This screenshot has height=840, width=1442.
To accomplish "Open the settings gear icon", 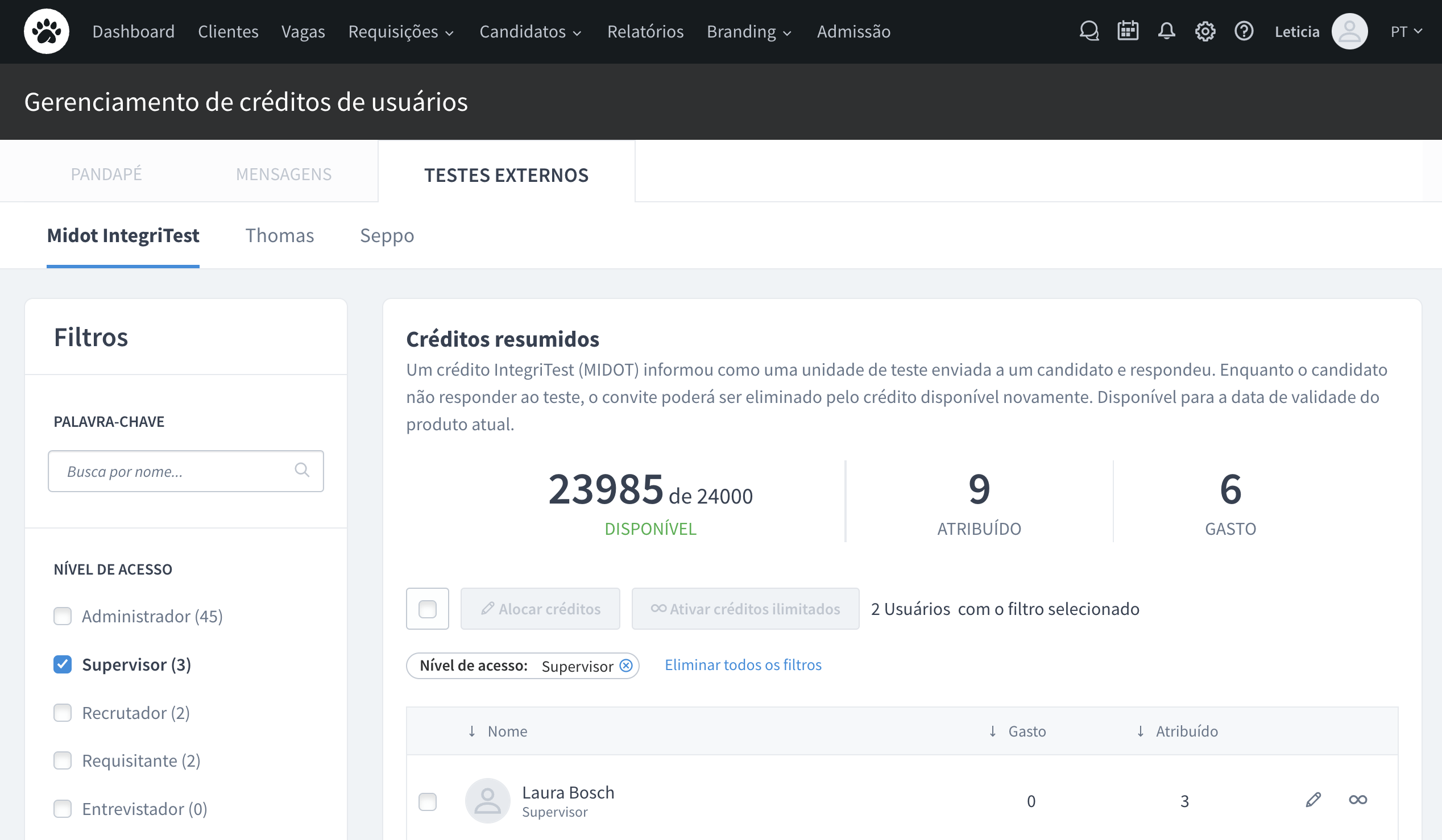I will pyautogui.click(x=1205, y=31).
